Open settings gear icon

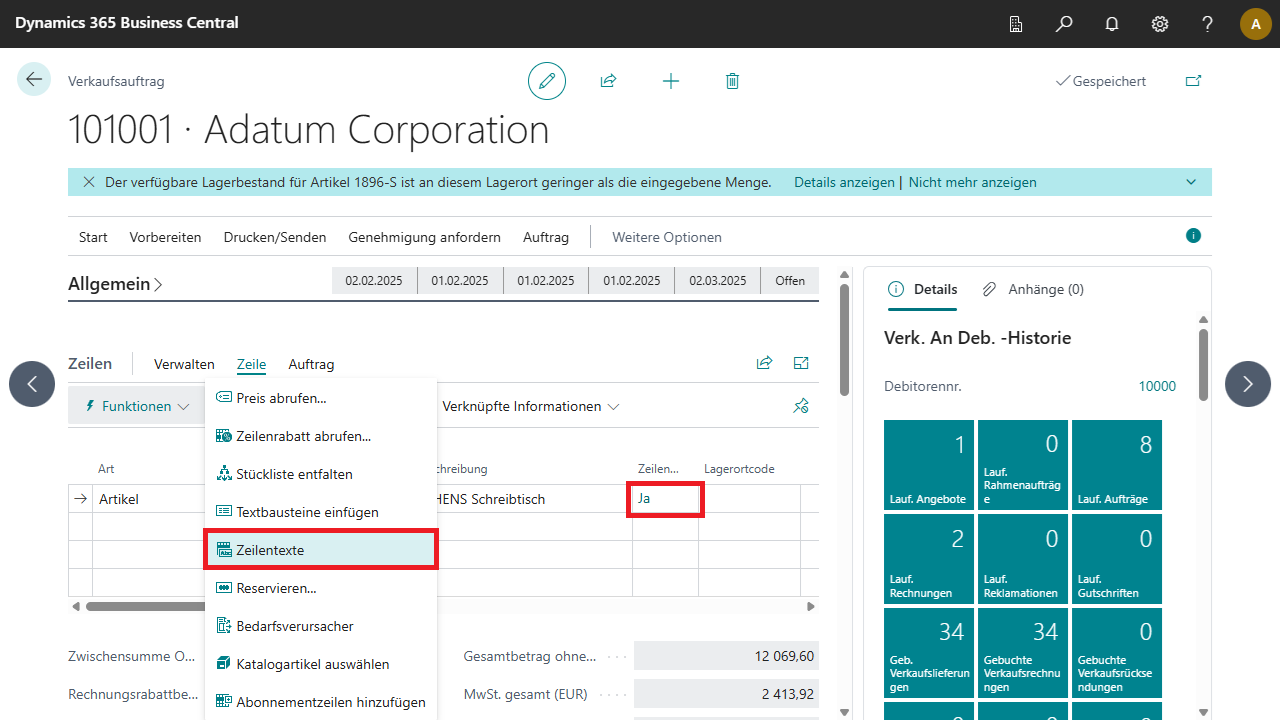[x=1160, y=24]
